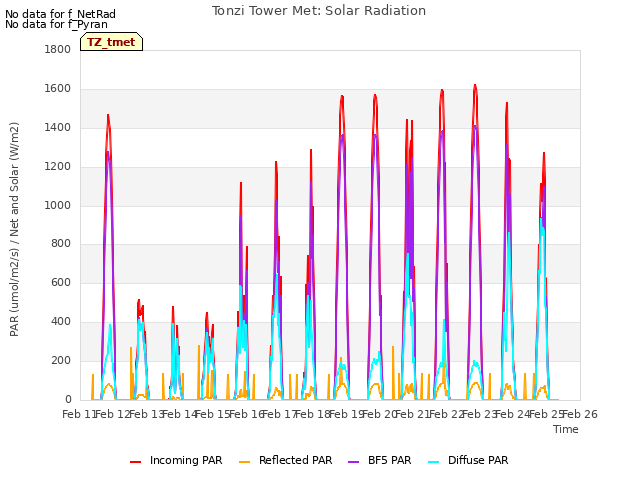Click the 1800 y-axis tick label
This screenshot has height=480, width=640.
[58, 49]
